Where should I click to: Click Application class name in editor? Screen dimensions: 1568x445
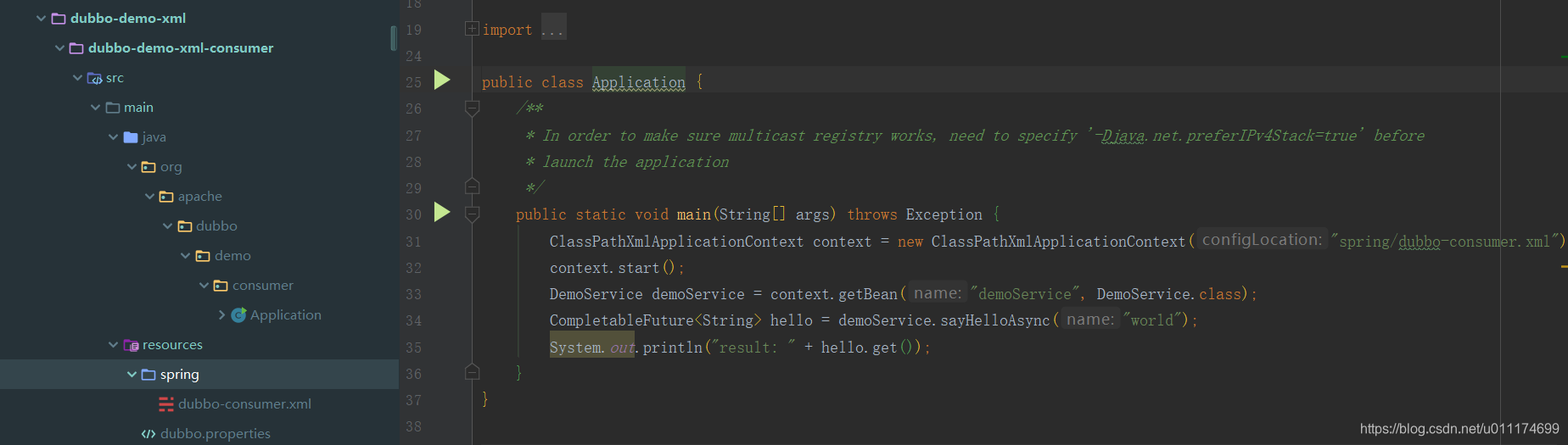click(639, 82)
